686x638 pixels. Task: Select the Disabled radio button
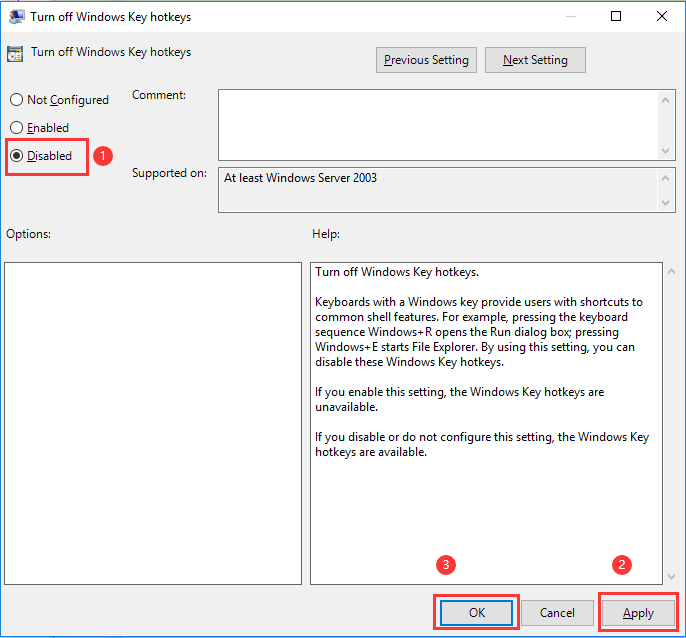(x=16, y=156)
